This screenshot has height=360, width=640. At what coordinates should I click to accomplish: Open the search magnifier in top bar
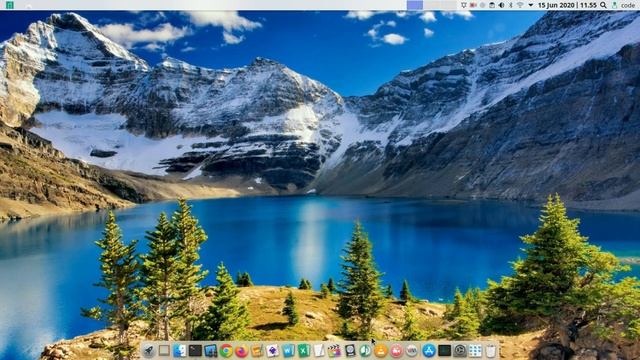pos(603,5)
